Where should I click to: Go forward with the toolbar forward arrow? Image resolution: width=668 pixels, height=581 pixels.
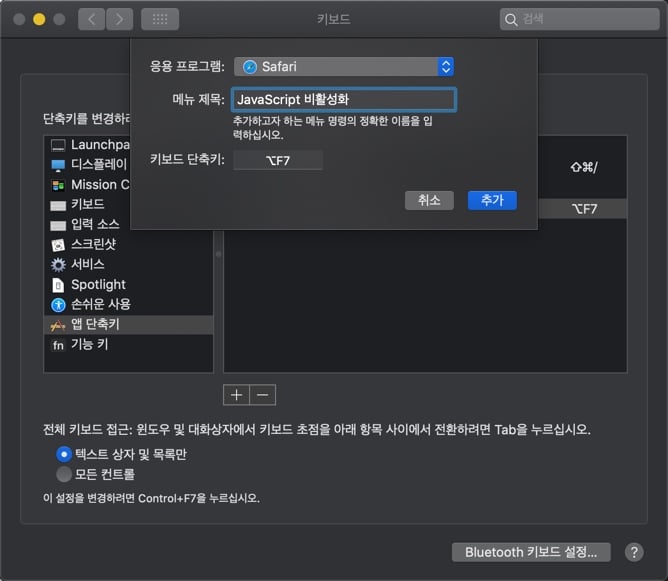tap(119, 19)
